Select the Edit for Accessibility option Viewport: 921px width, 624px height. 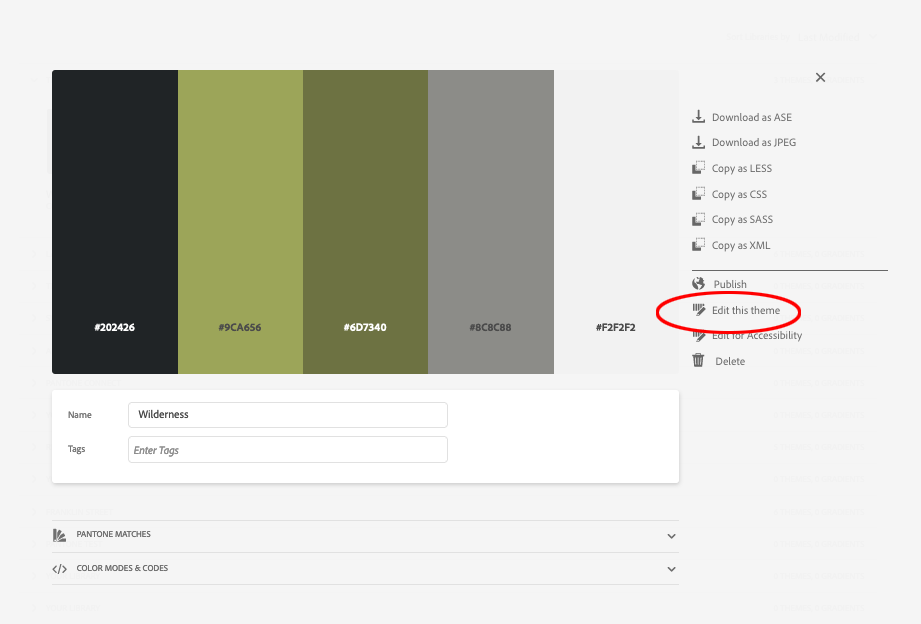pos(755,335)
